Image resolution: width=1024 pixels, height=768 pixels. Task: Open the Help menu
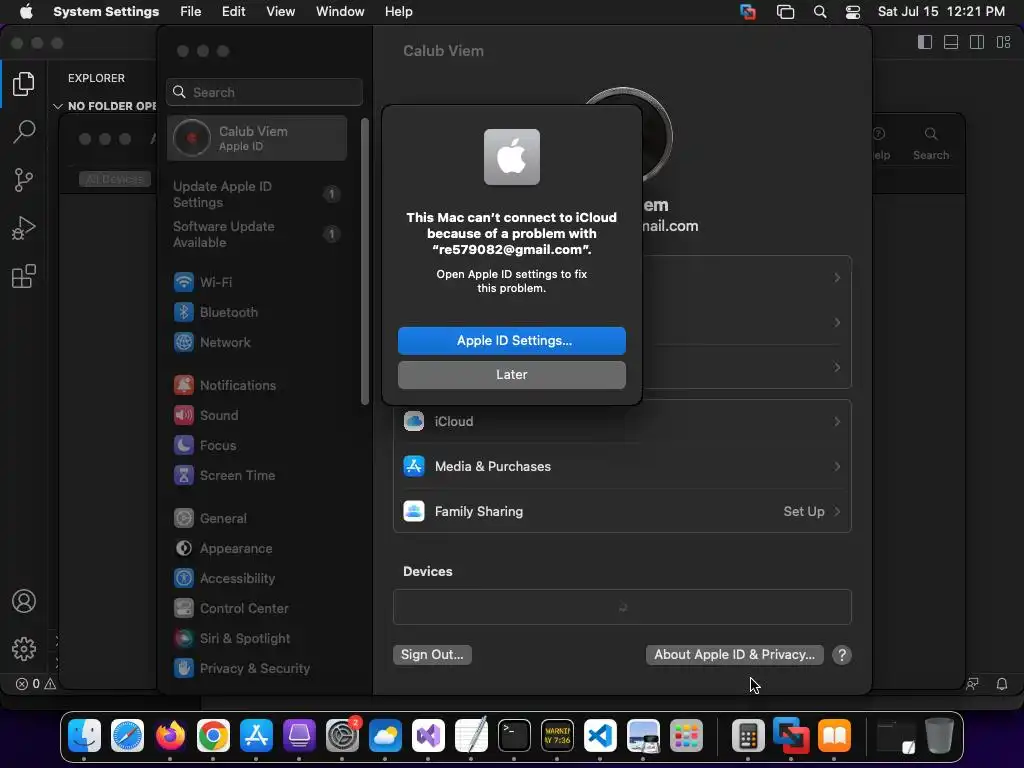[x=398, y=12]
